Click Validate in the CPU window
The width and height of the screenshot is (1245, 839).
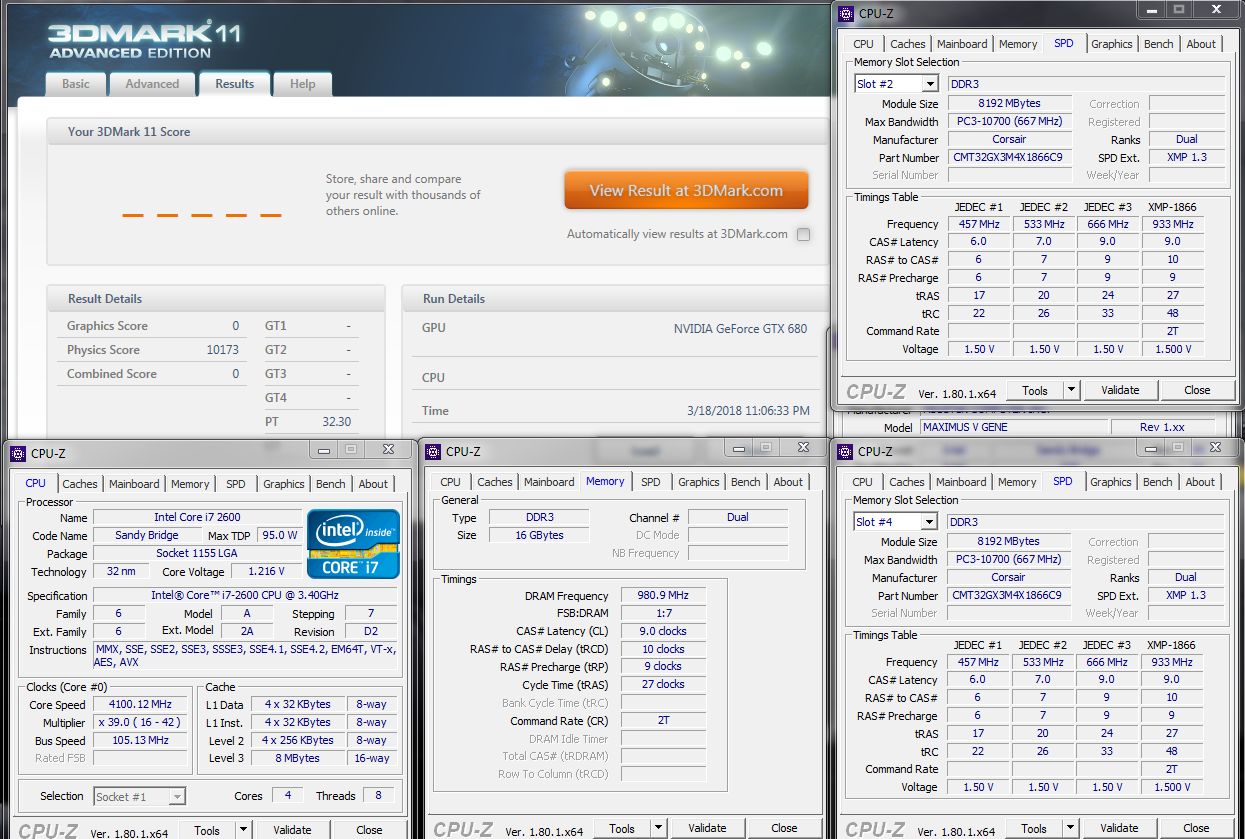pyautogui.click(x=292, y=830)
